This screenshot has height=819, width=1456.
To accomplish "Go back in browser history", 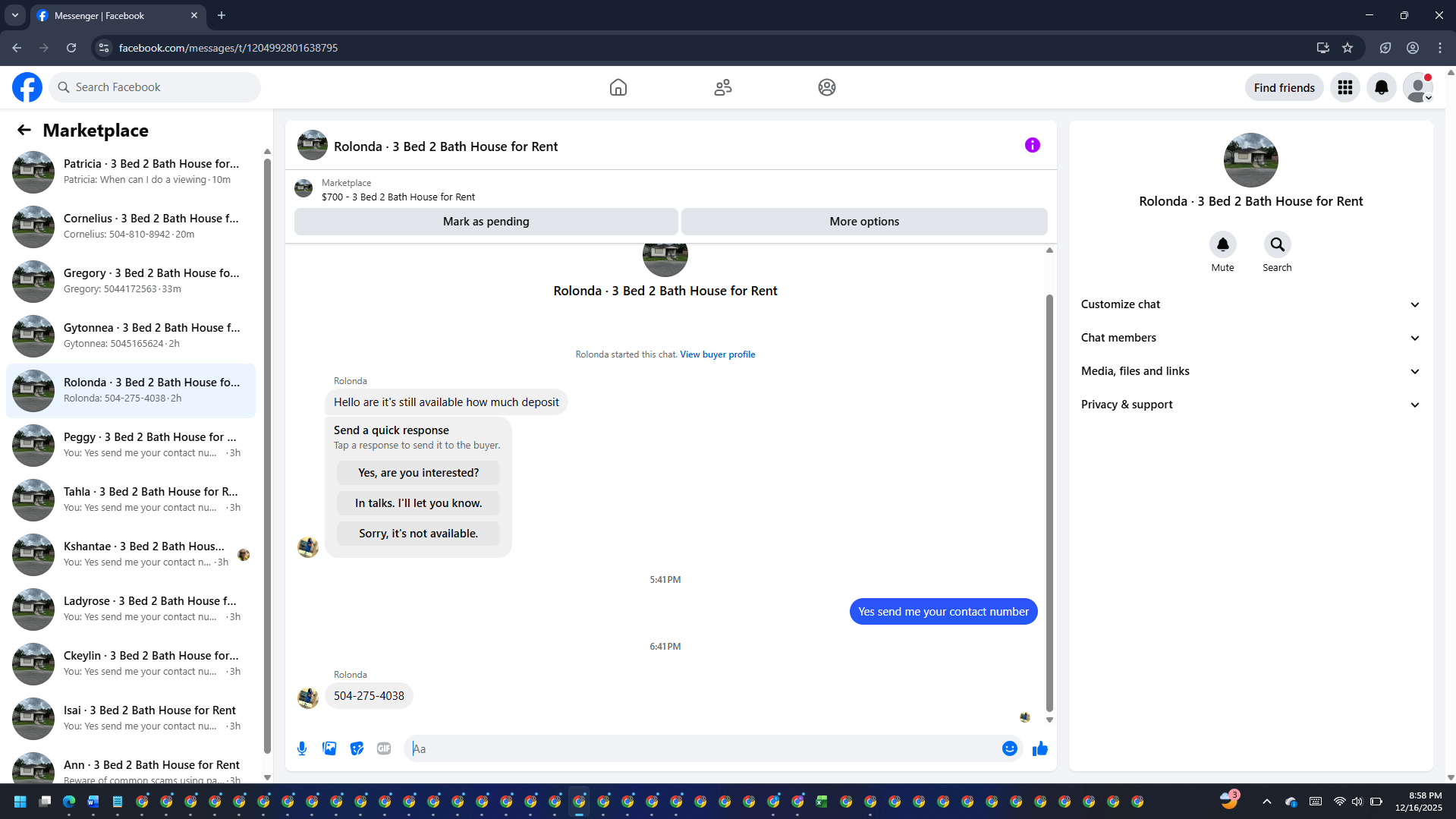I will pos(17,48).
